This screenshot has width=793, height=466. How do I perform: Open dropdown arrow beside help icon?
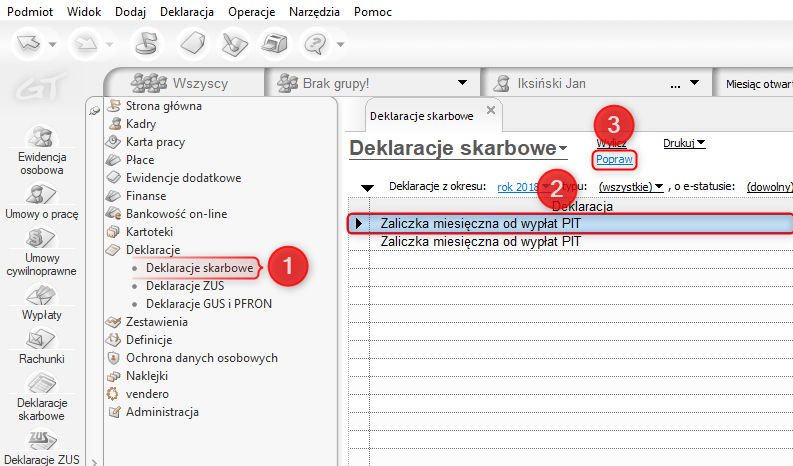(x=340, y=45)
